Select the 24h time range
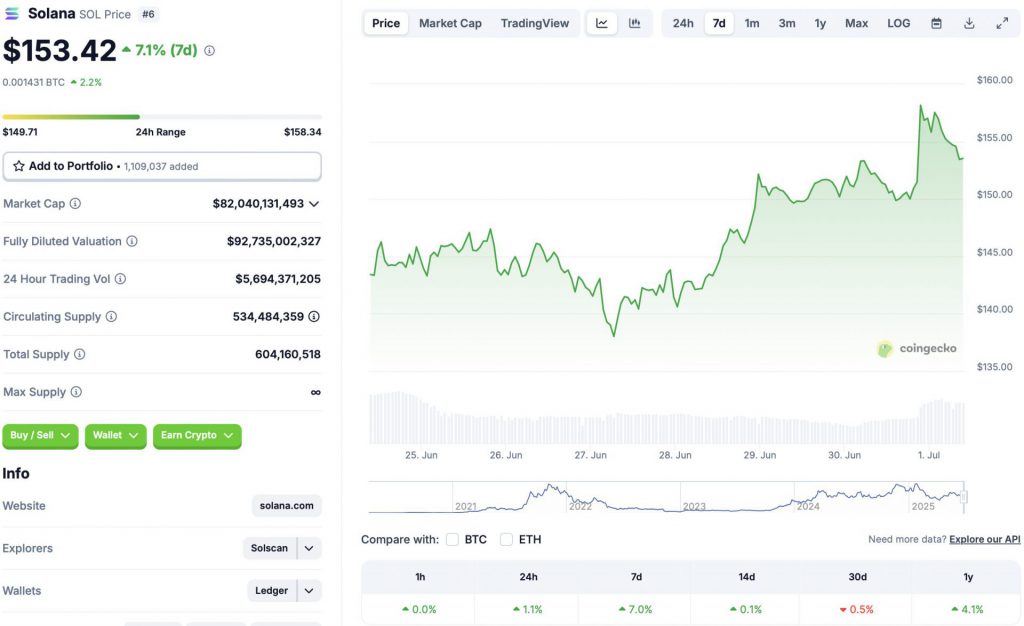 point(683,23)
